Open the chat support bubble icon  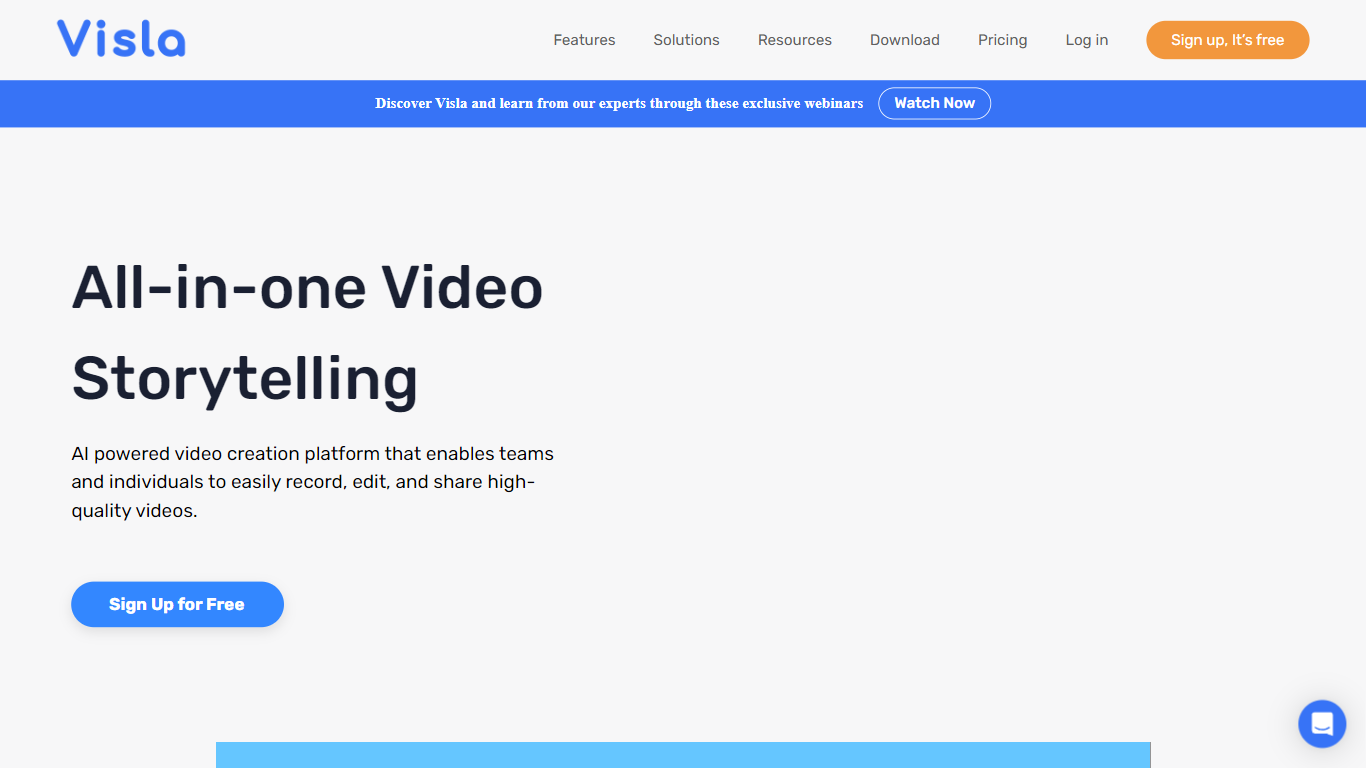1322,724
